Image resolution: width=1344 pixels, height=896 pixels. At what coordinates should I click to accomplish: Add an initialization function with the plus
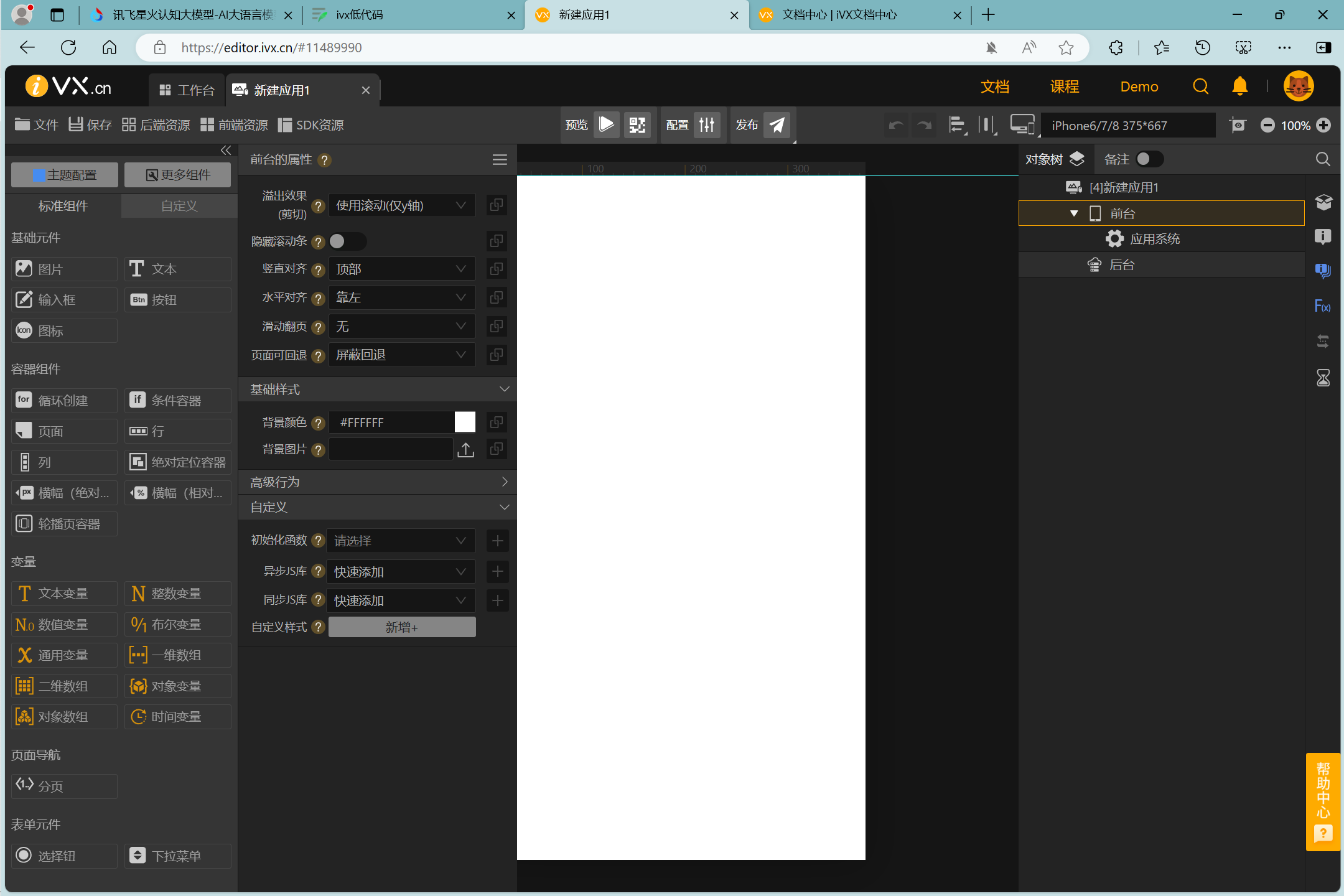pyautogui.click(x=498, y=541)
